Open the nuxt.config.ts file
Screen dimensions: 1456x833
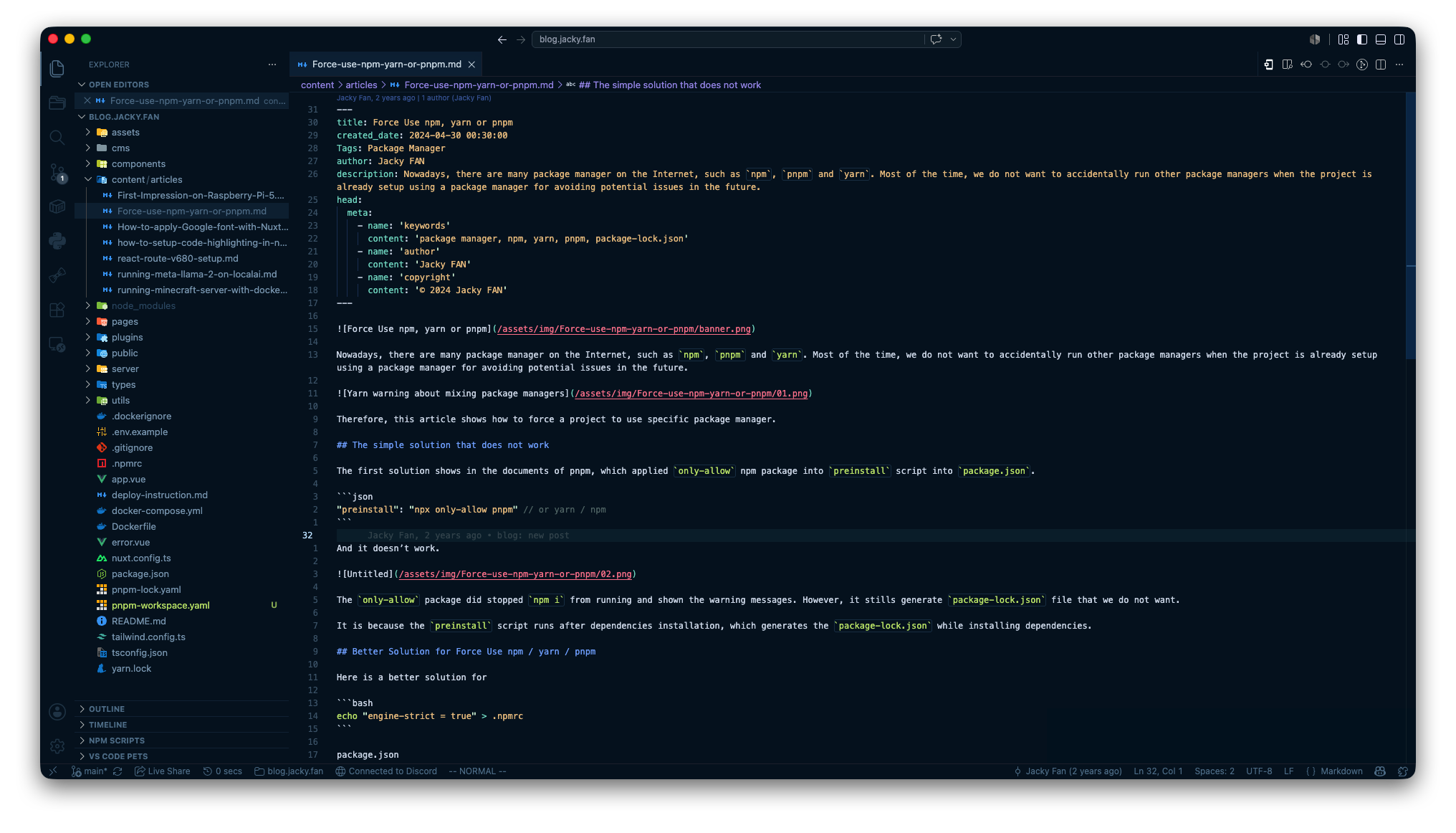pos(183,558)
